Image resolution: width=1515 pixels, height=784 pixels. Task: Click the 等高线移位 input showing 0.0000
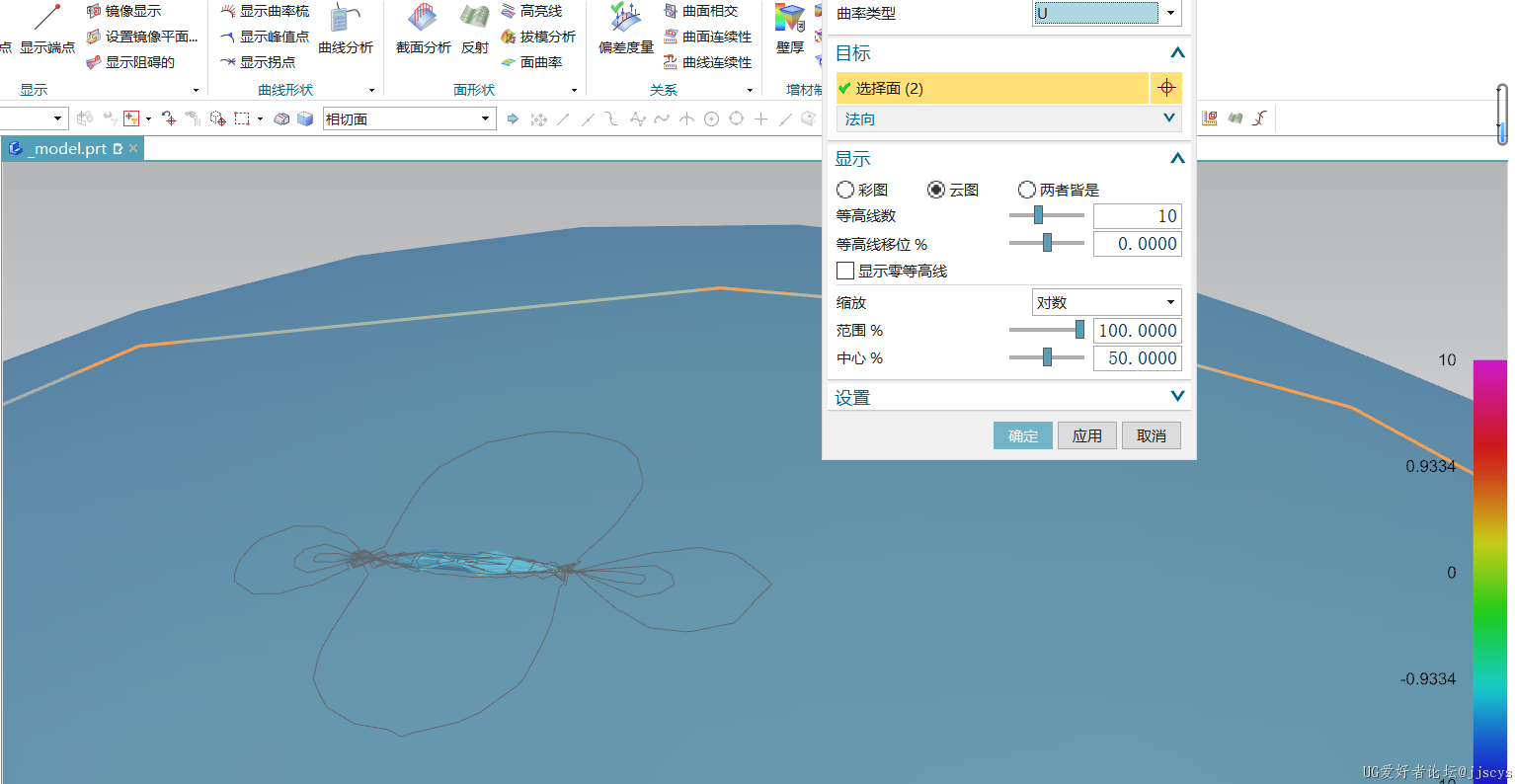tap(1138, 243)
